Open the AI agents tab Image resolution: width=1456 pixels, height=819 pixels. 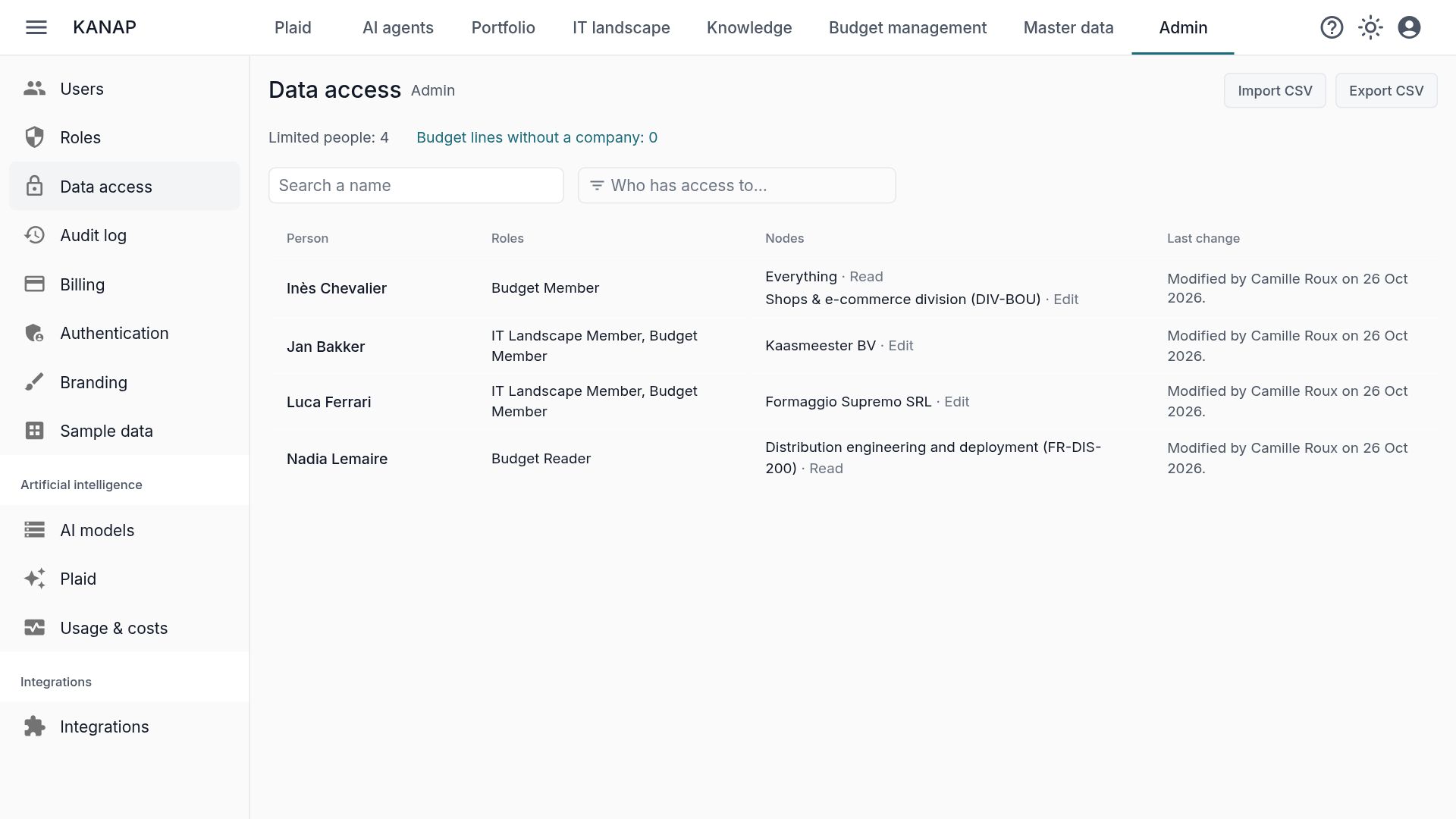pos(398,27)
